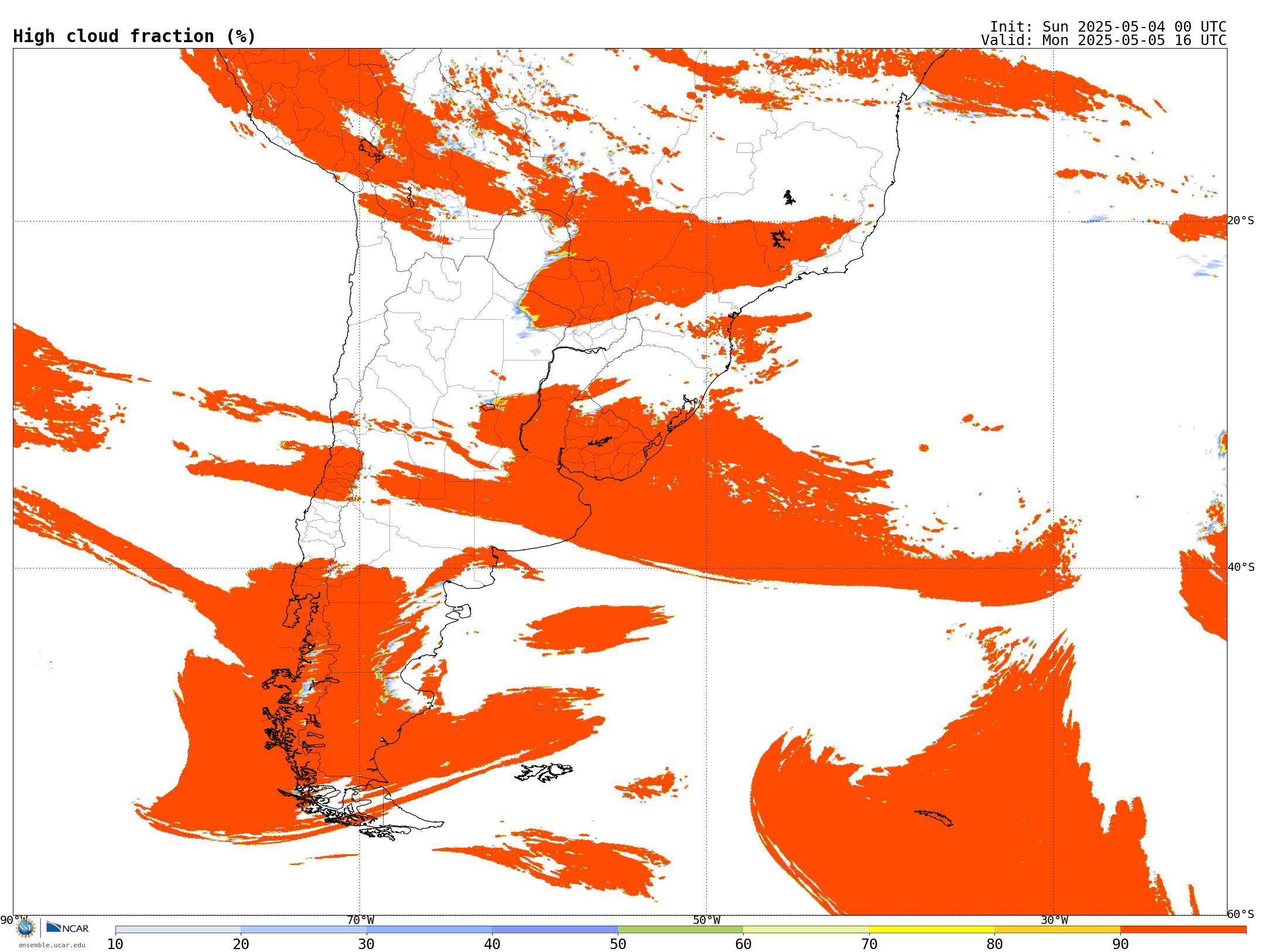
Task: Pick the 20–30 light blue colorbar segment
Action: click(303, 930)
